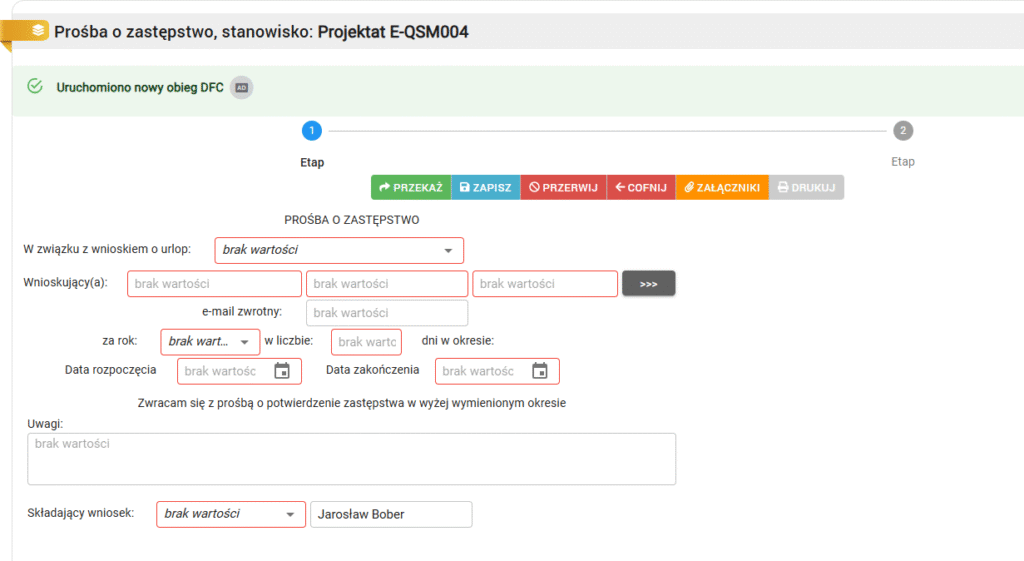
Task: Save the form with ZAPISZ
Action: point(486,187)
